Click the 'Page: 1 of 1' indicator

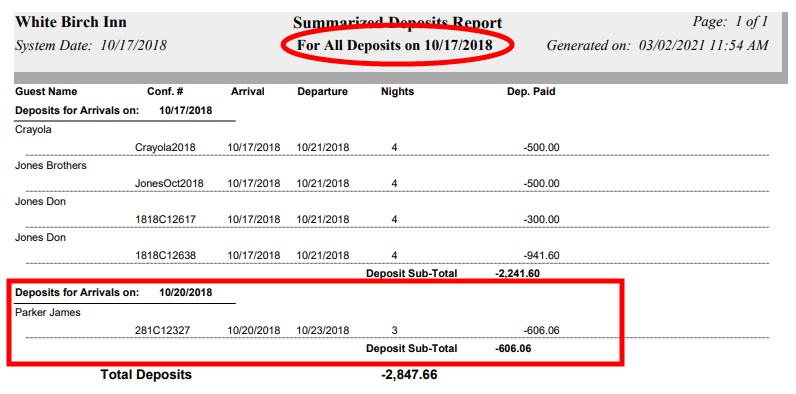click(730, 22)
